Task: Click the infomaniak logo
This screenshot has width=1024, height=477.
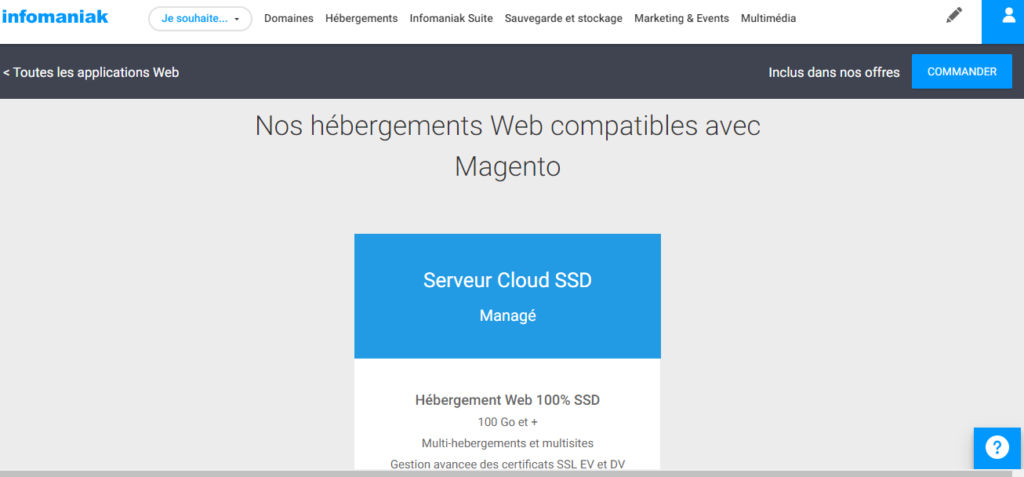Action: [55, 17]
